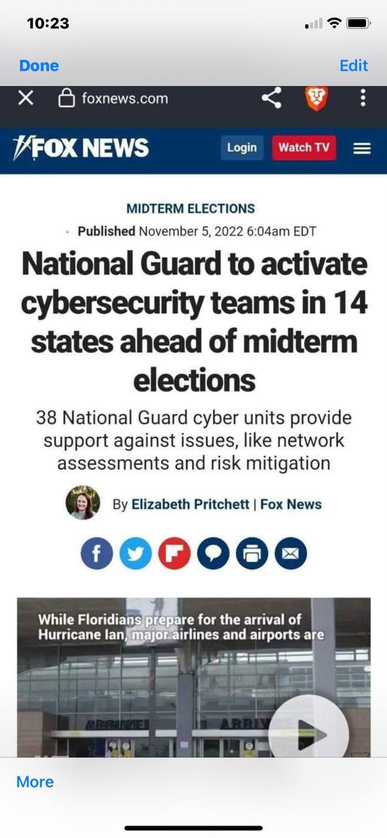Open Elizabeth Pritchett author link
This screenshot has width=387, height=838.
192,504
